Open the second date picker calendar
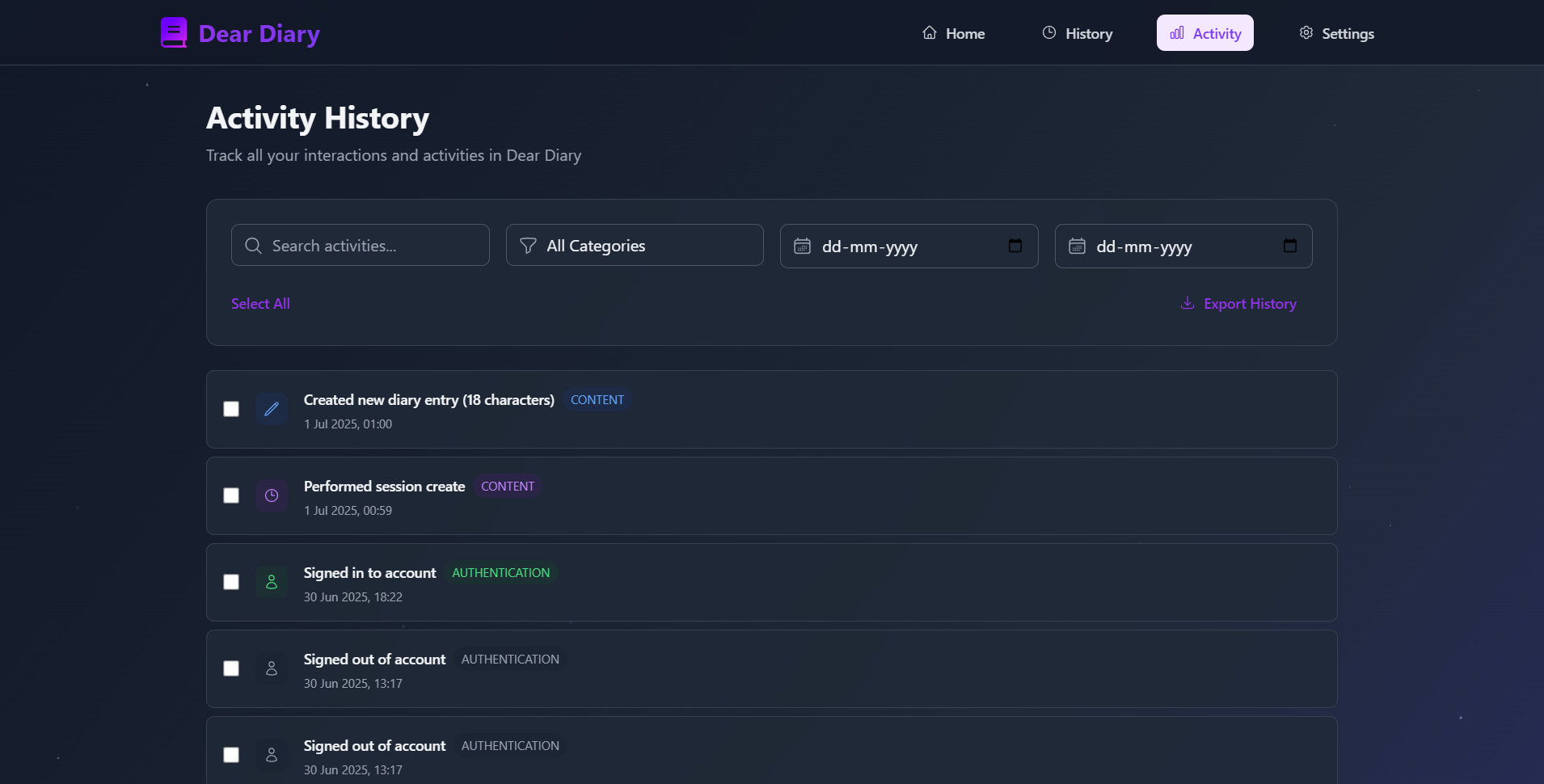This screenshot has height=784, width=1544. (1289, 246)
